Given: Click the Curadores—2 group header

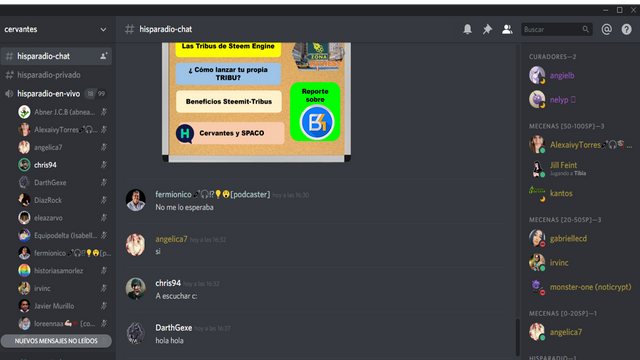Looking at the screenshot, I should (x=552, y=57).
